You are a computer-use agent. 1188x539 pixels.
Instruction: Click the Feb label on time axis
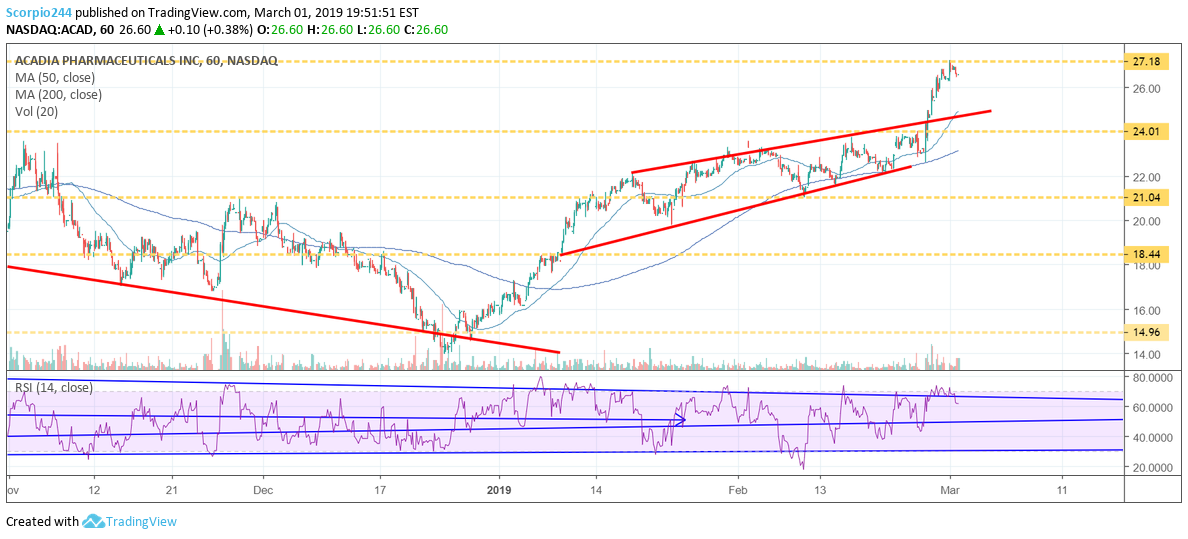click(738, 491)
